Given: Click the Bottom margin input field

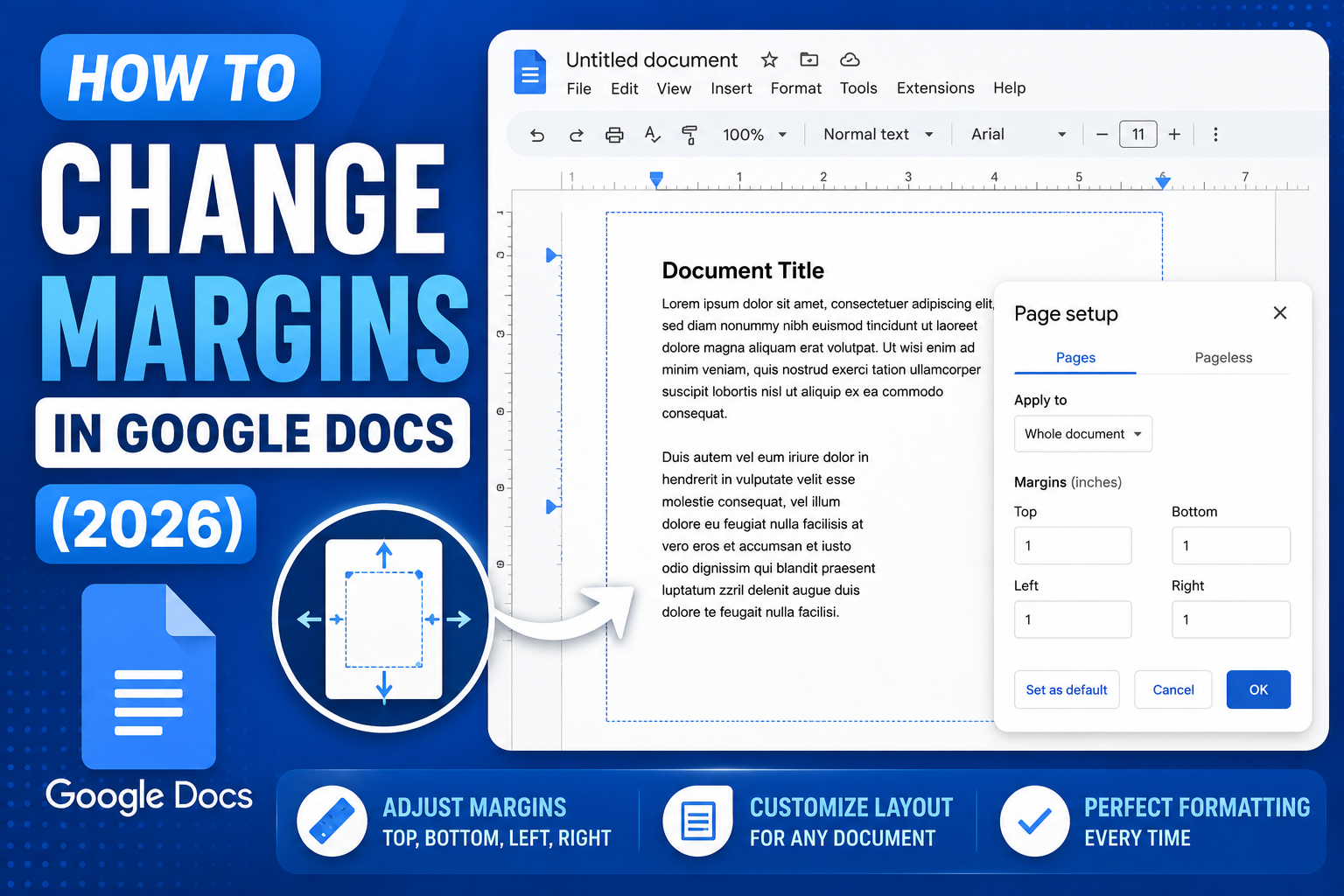Looking at the screenshot, I should 1231,545.
